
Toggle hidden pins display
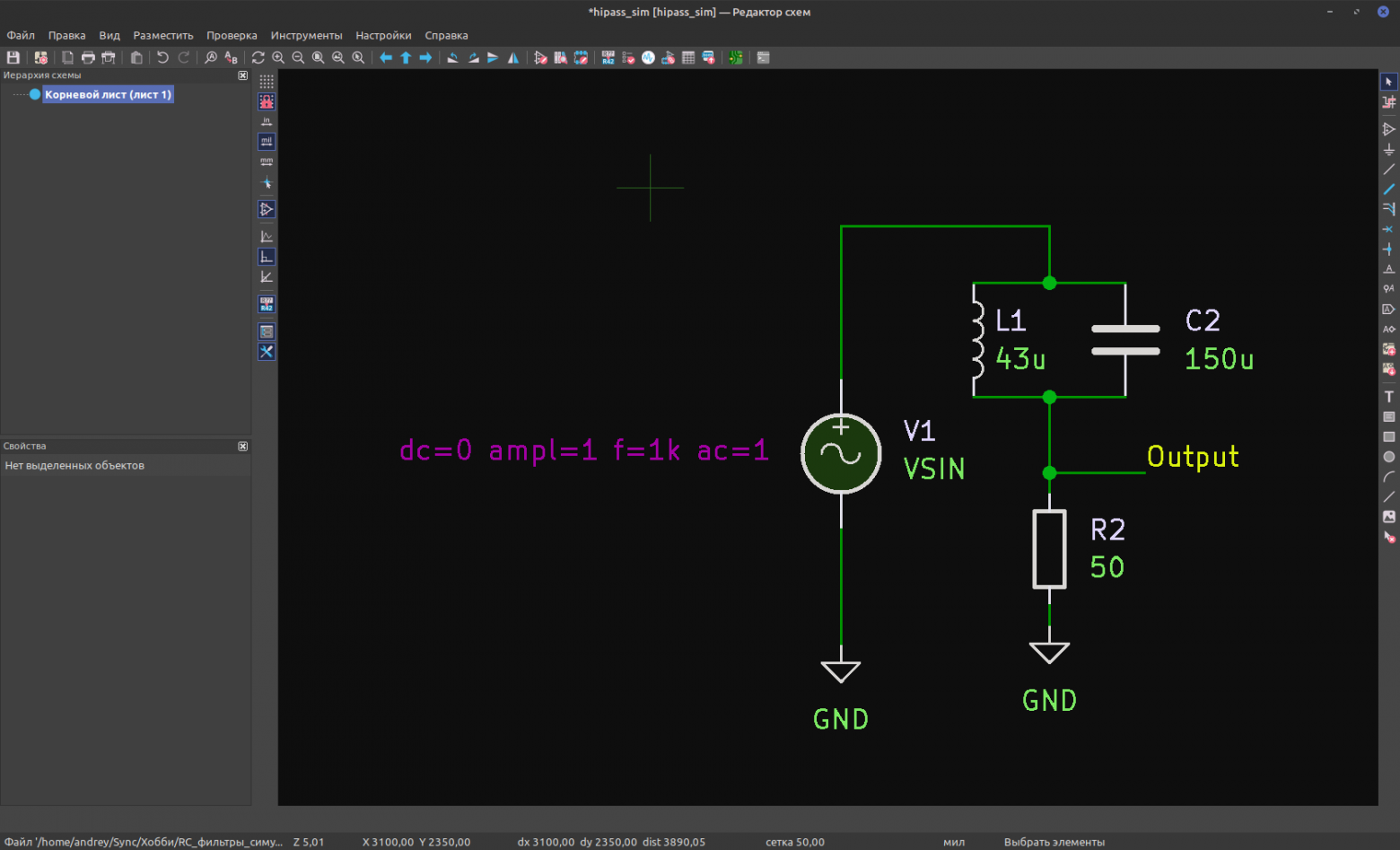point(267,209)
